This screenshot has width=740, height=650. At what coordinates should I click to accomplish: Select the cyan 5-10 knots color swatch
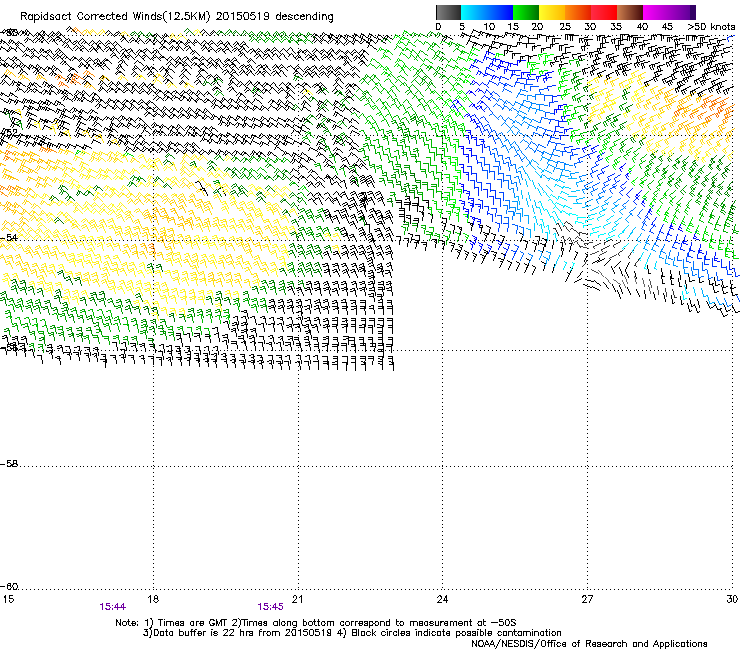point(474,12)
